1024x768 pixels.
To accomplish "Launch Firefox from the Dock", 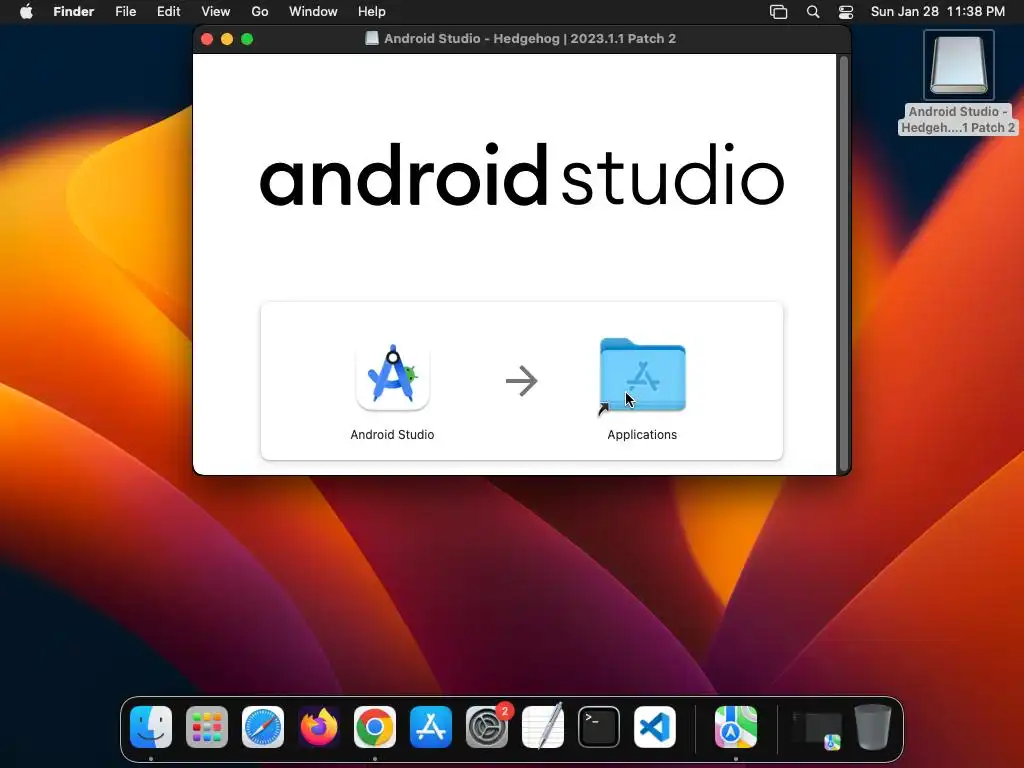I will click(319, 727).
